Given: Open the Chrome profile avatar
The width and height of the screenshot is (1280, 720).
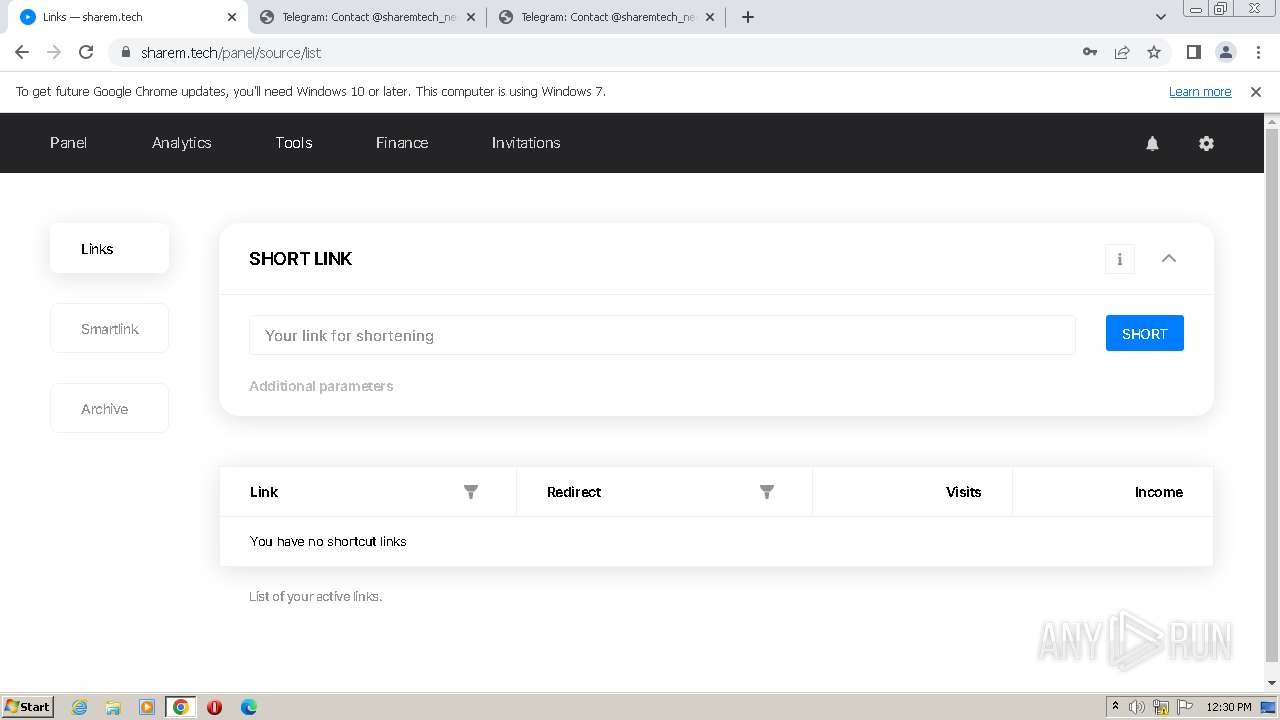Looking at the screenshot, I should coord(1225,52).
